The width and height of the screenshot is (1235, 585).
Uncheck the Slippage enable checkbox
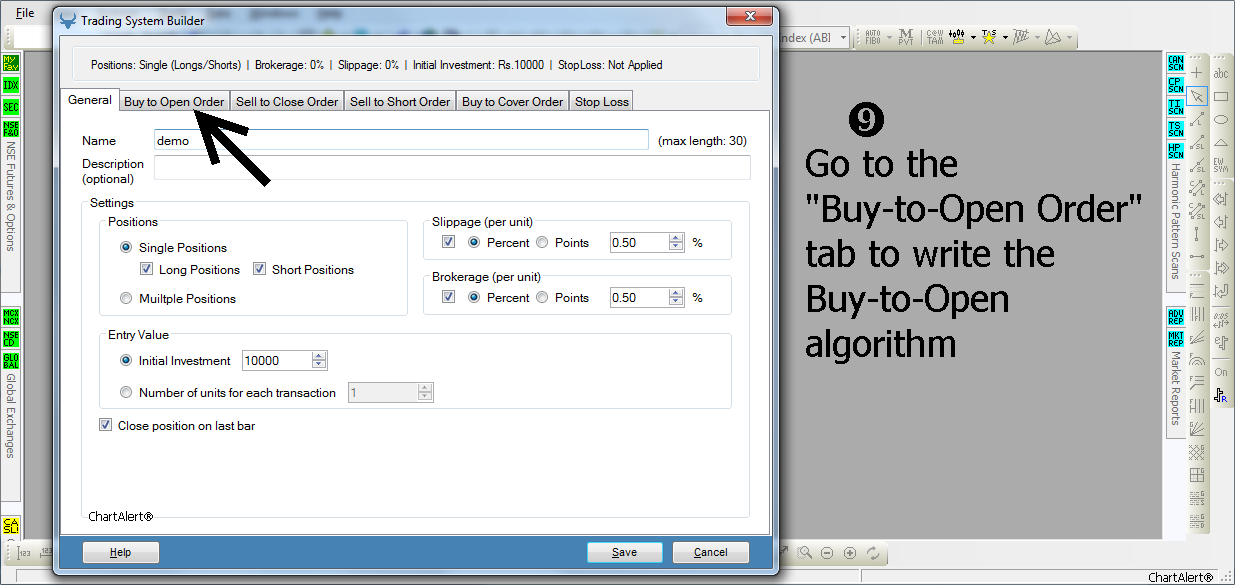(449, 242)
